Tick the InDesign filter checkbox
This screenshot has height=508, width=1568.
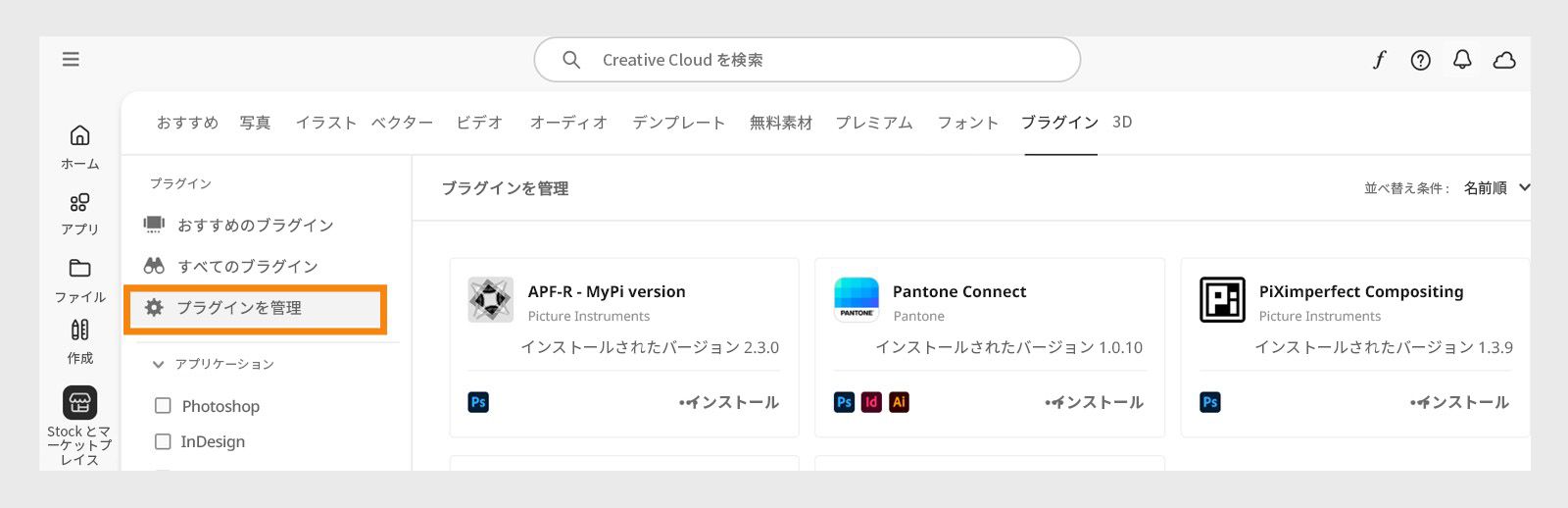(x=163, y=442)
